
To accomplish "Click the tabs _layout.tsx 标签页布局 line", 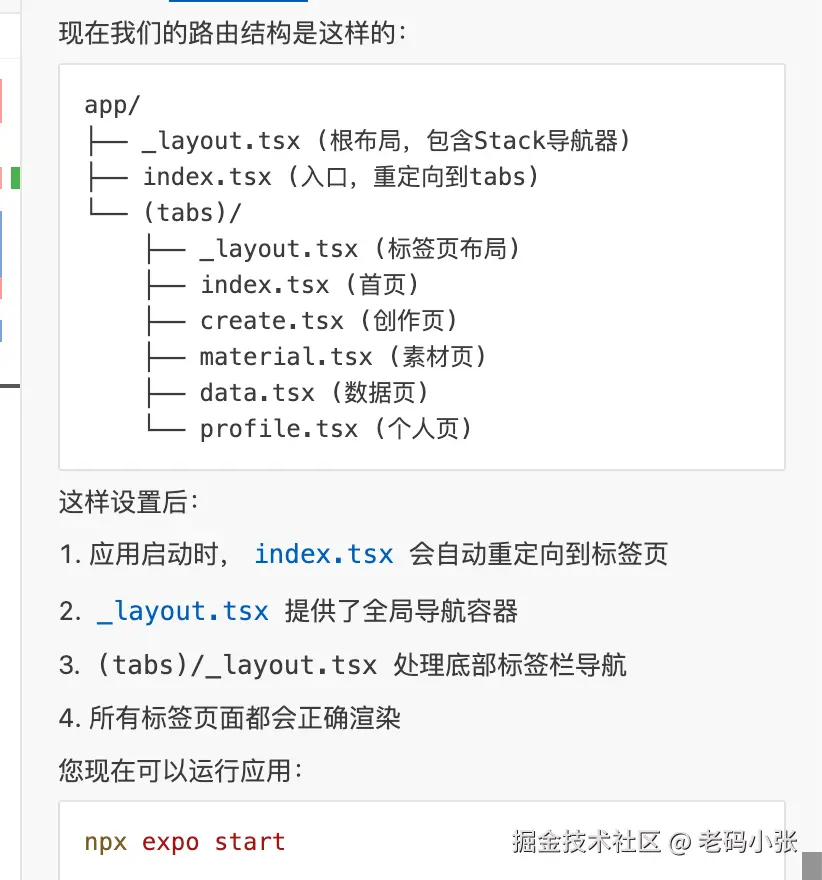I will point(334,249).
